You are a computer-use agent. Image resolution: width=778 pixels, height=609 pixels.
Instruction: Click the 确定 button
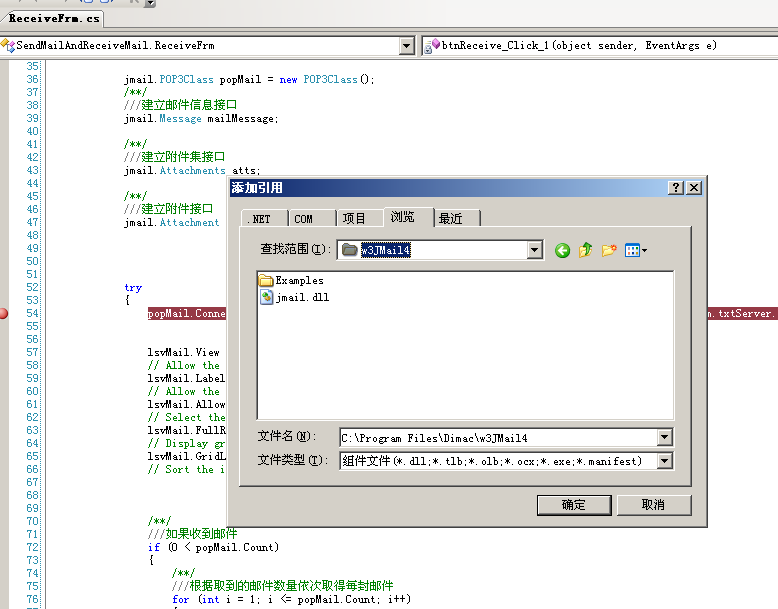click(573, 504)
